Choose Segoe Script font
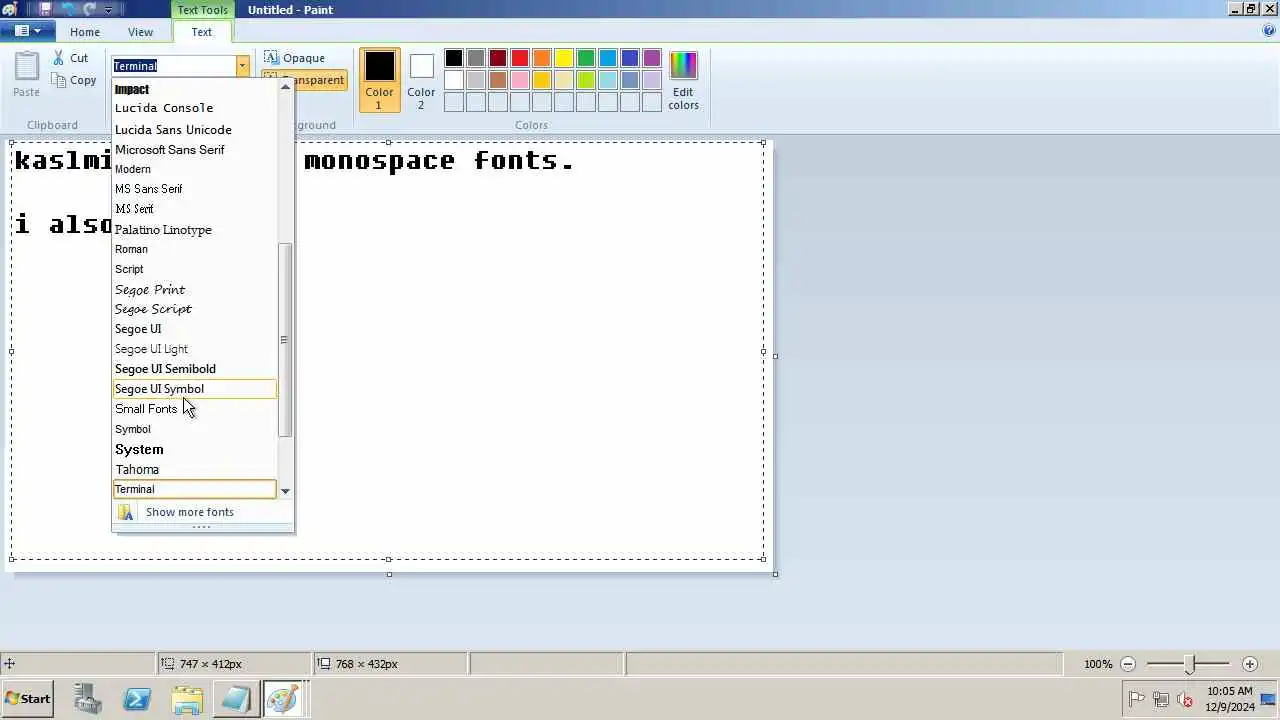The image size is (1280, 720). point(195,309)
